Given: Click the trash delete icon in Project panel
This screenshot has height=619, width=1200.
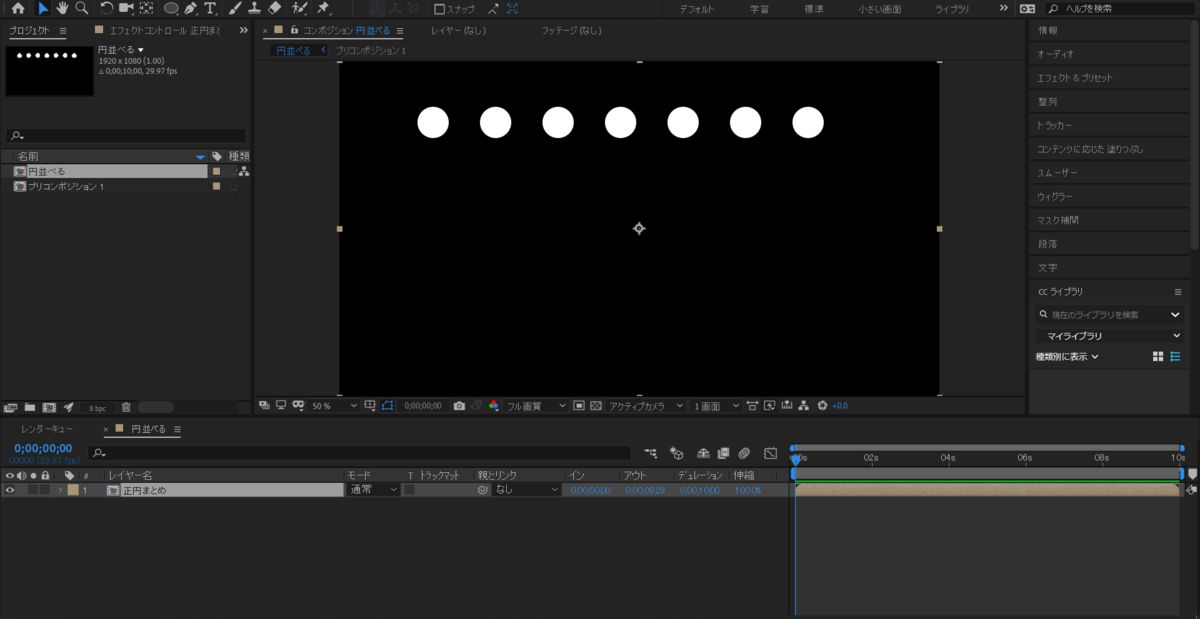Looking at the screenshot, I should pos(126,407).
